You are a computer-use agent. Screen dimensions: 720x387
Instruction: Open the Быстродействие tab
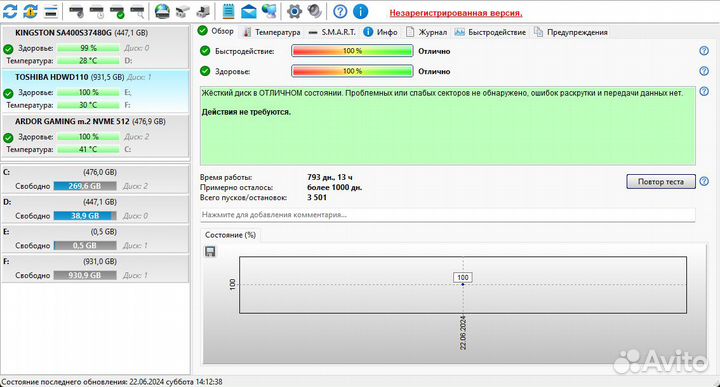490,32
